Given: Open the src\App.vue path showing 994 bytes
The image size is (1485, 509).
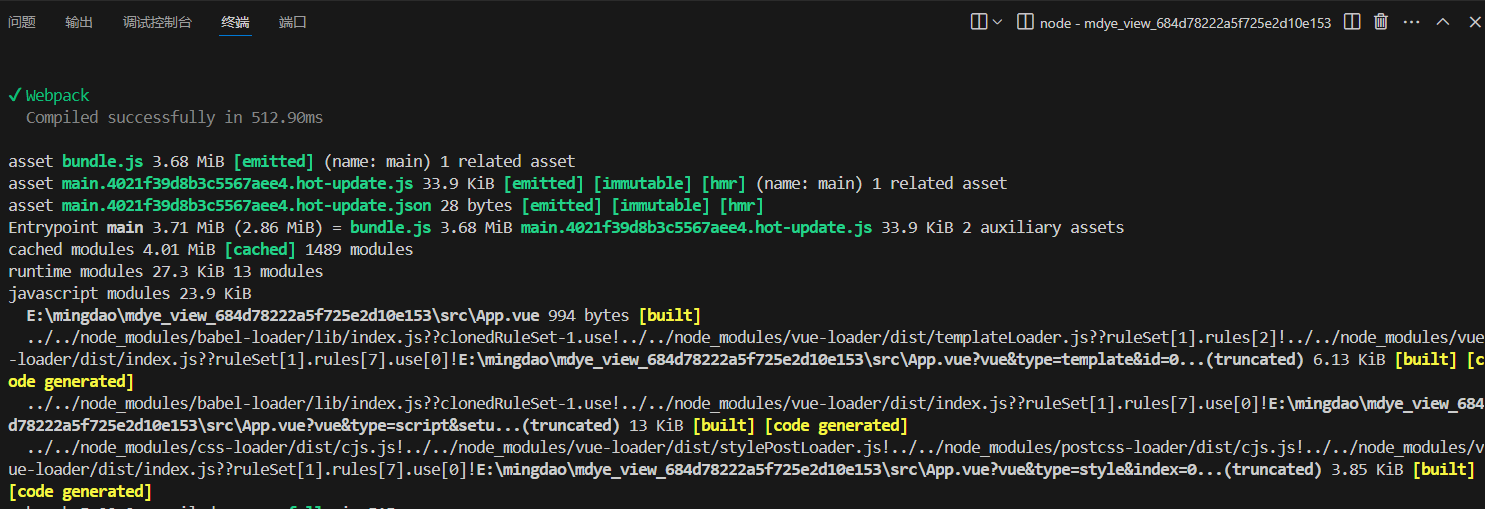Looking at the screenshot, I should (283, 315).
